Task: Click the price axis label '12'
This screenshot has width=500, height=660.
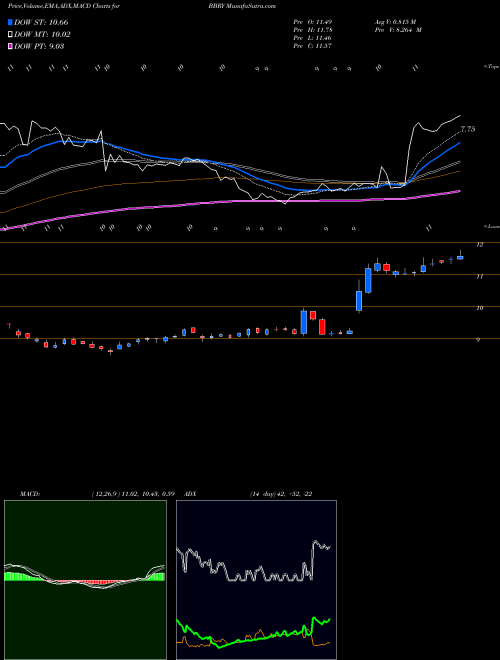Action: click(479, 245)
